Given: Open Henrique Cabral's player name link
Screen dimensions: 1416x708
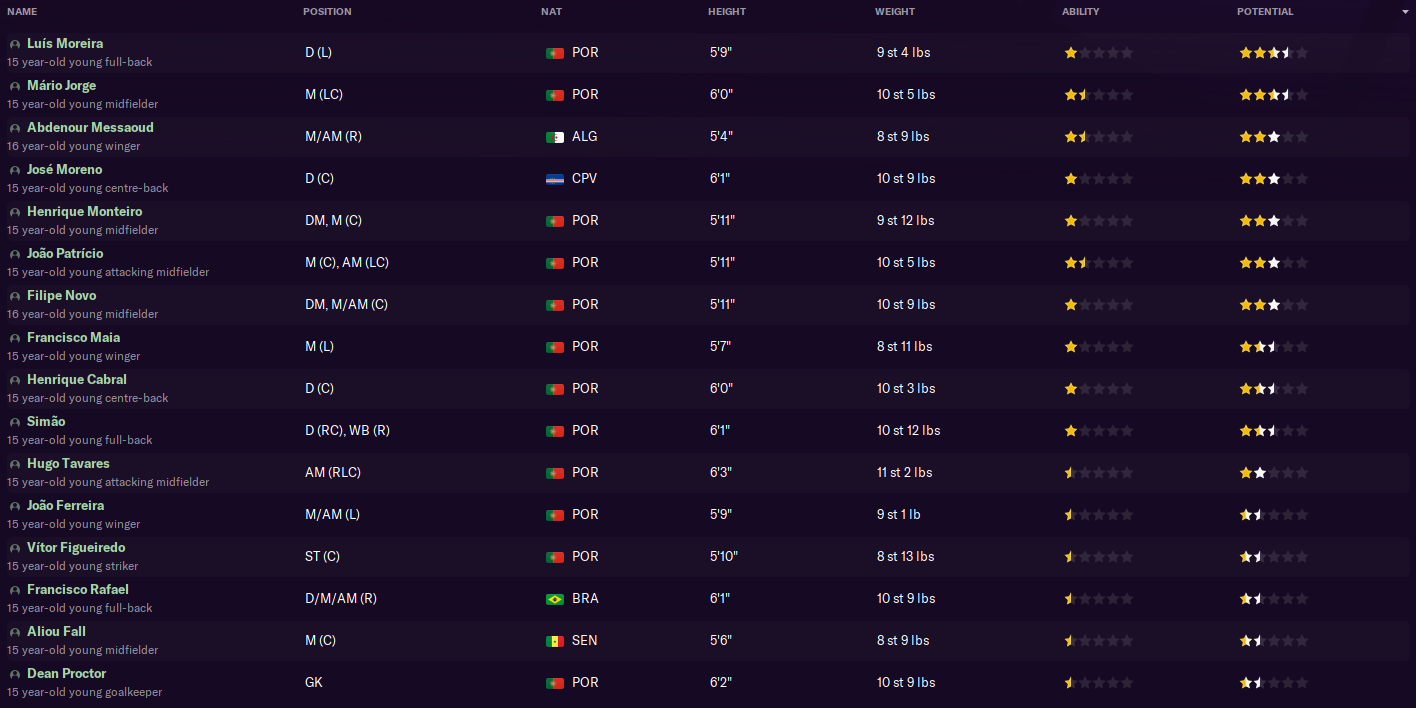Looking at the screenshot, I should 77,380.
